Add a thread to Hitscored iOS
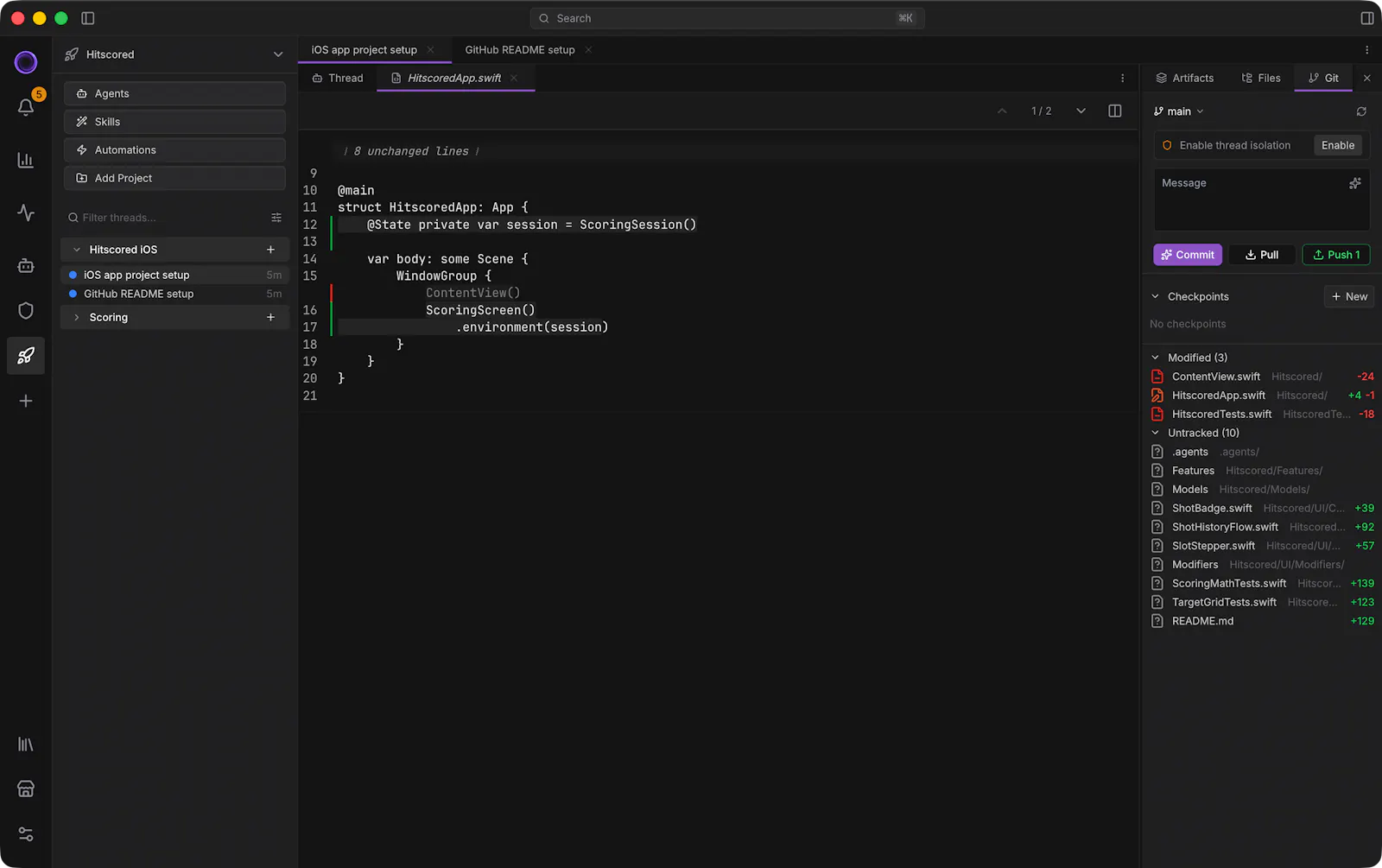This screenshot has height=868, width=1382. [x=270, y=250]
